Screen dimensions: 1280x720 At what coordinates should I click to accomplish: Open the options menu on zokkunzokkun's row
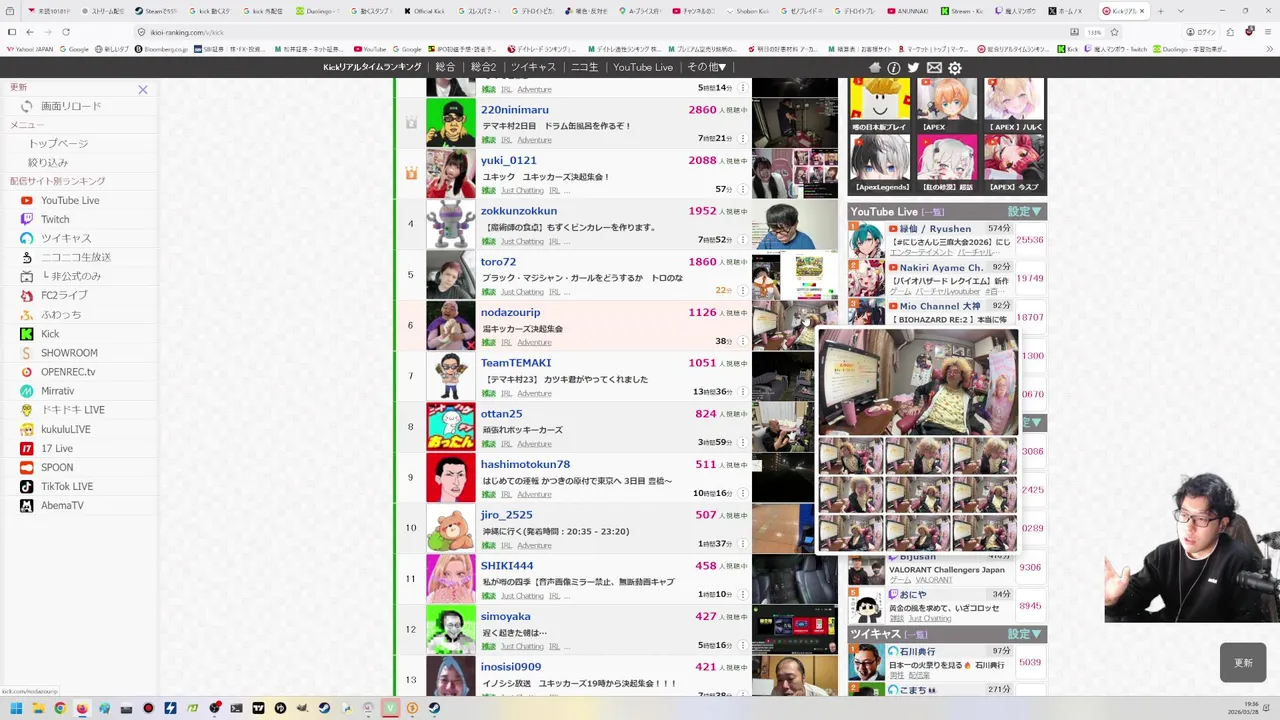point(742,240)
